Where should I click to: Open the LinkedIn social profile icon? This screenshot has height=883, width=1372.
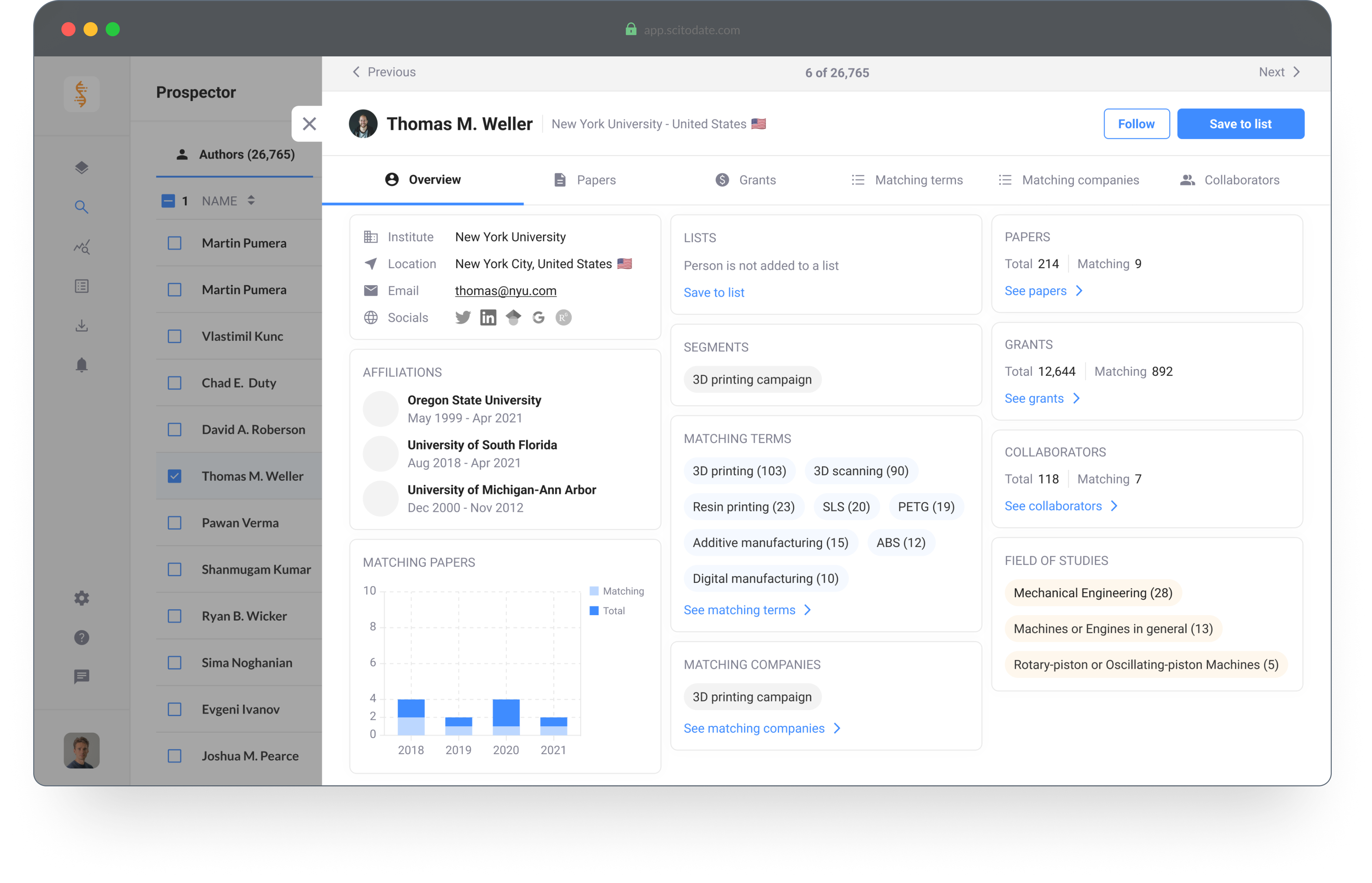488,317
